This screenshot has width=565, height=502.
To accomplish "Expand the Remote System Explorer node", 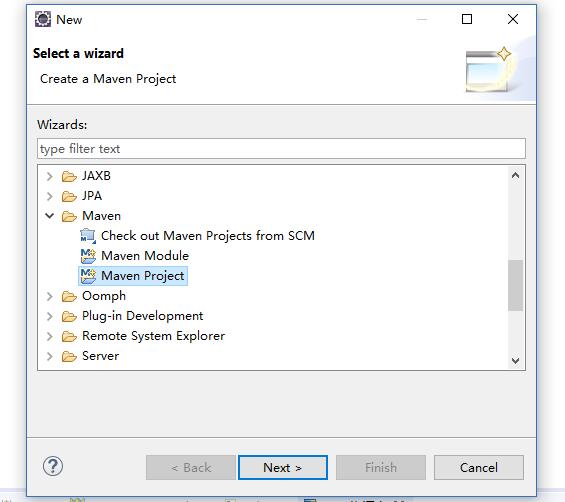I will 50,336.
